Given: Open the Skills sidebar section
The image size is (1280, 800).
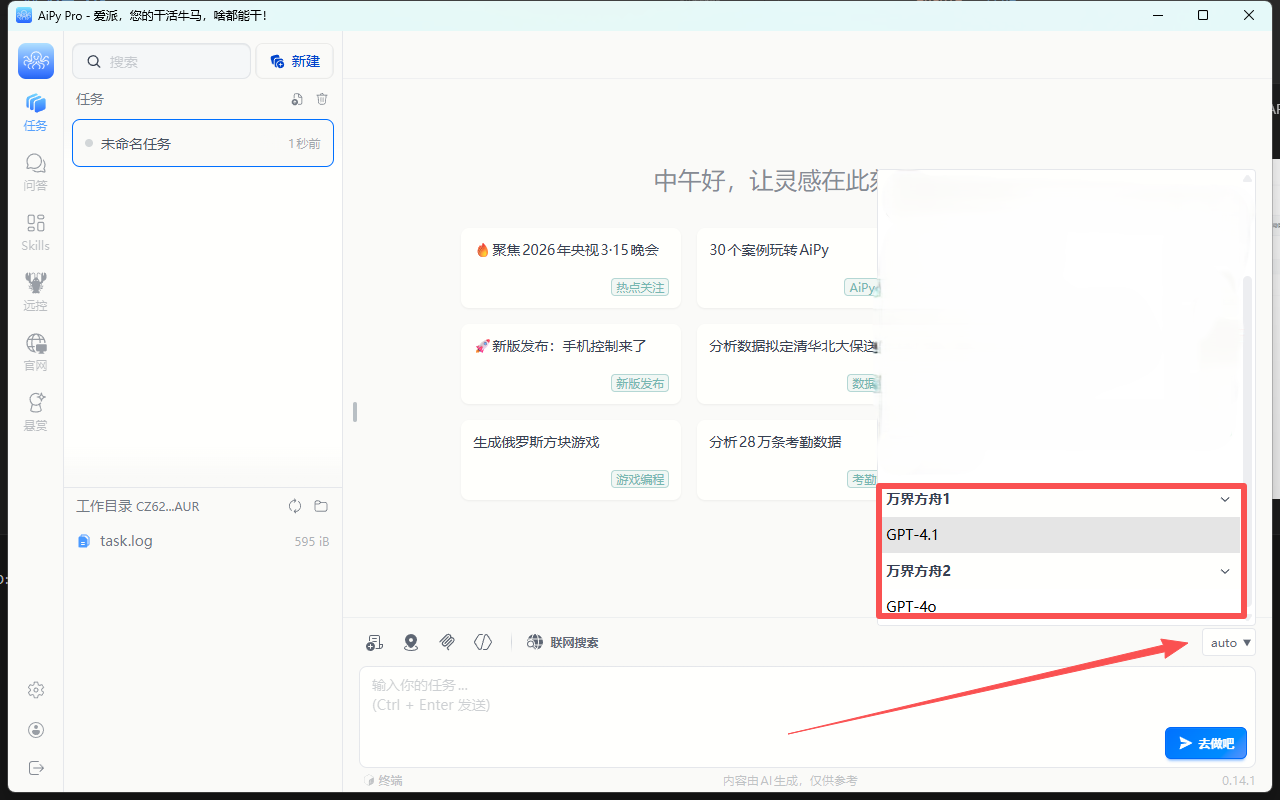Looking at the screenshot, I should coord(36,231).
